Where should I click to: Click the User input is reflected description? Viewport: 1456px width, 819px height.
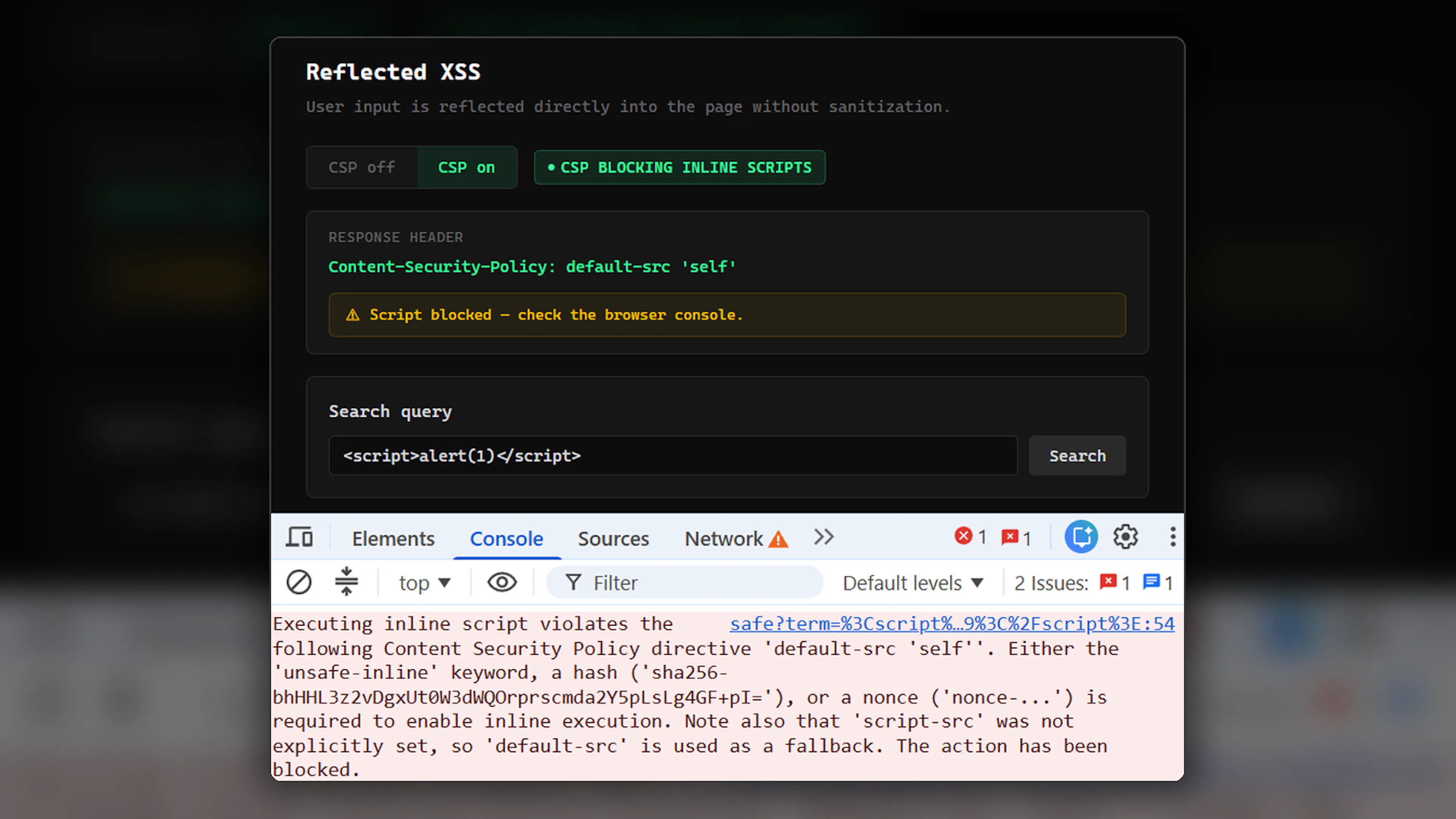628,107
